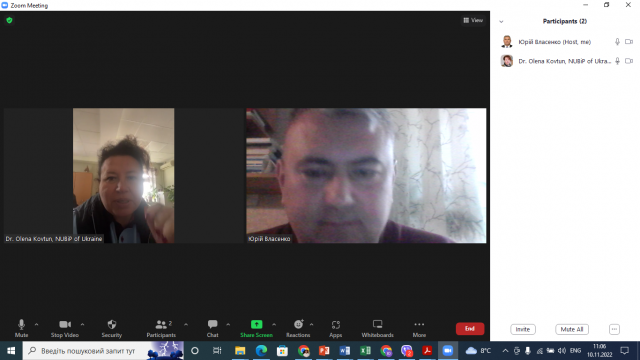Toggle the Participants panel
Screen dimensions: 640x360
[161, 328]
